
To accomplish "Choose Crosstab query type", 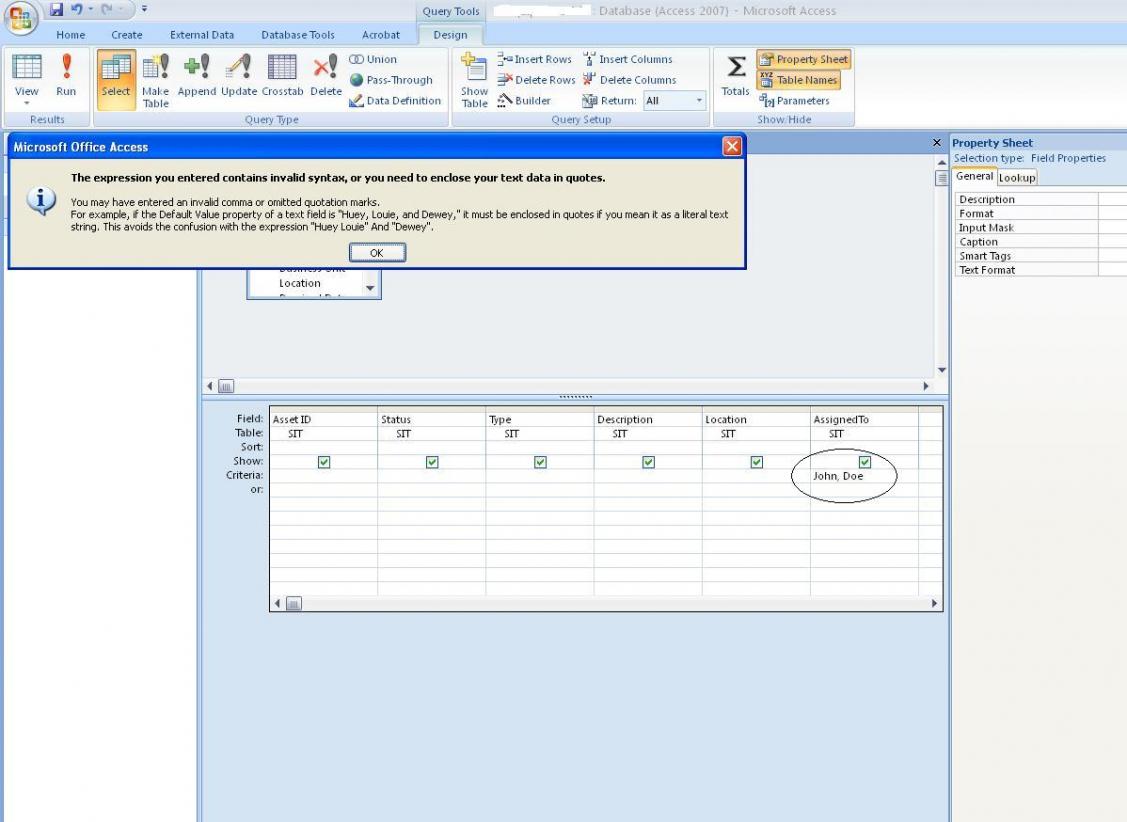I will click(282, 75).
